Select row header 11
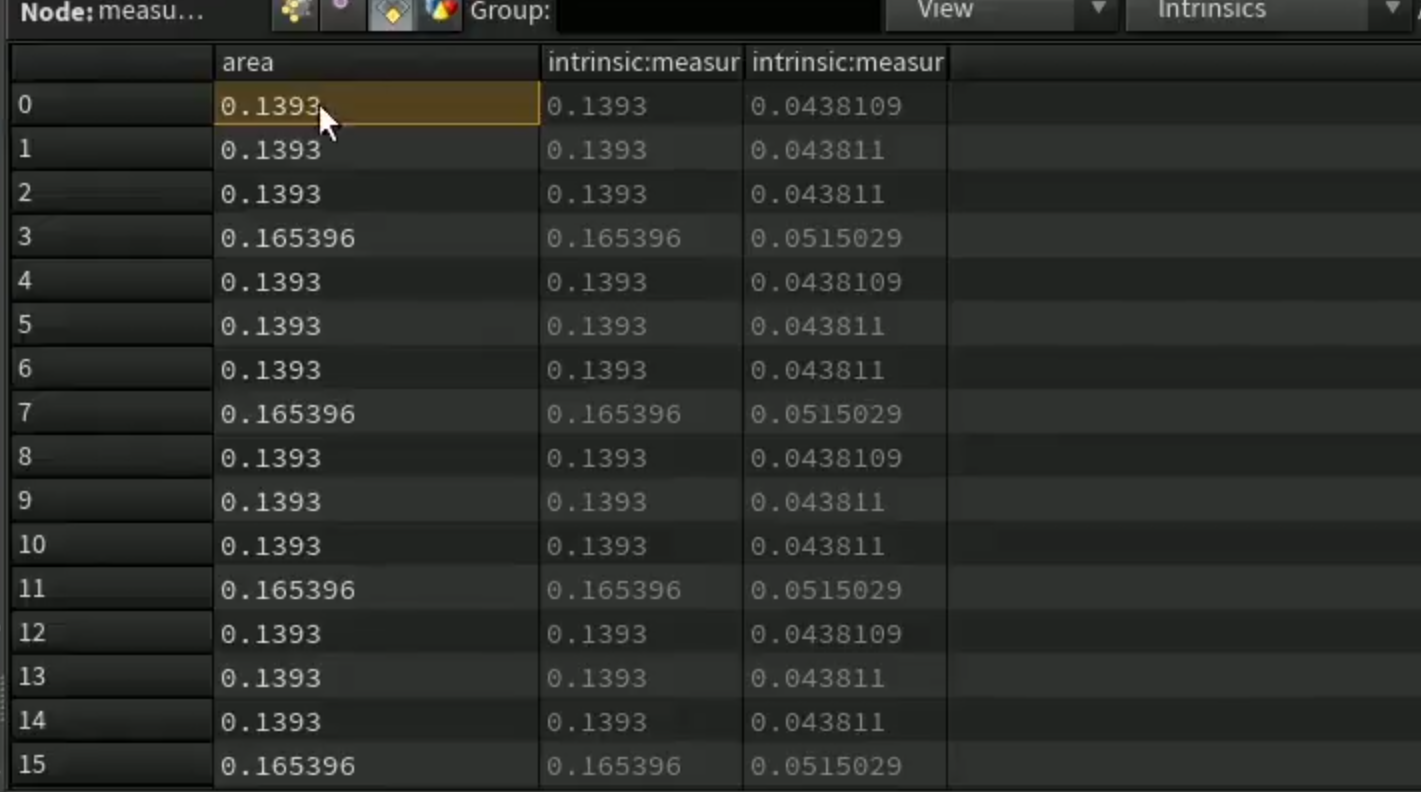The image size is (1421, 792). pyautogui.click(x=112, y=588)
